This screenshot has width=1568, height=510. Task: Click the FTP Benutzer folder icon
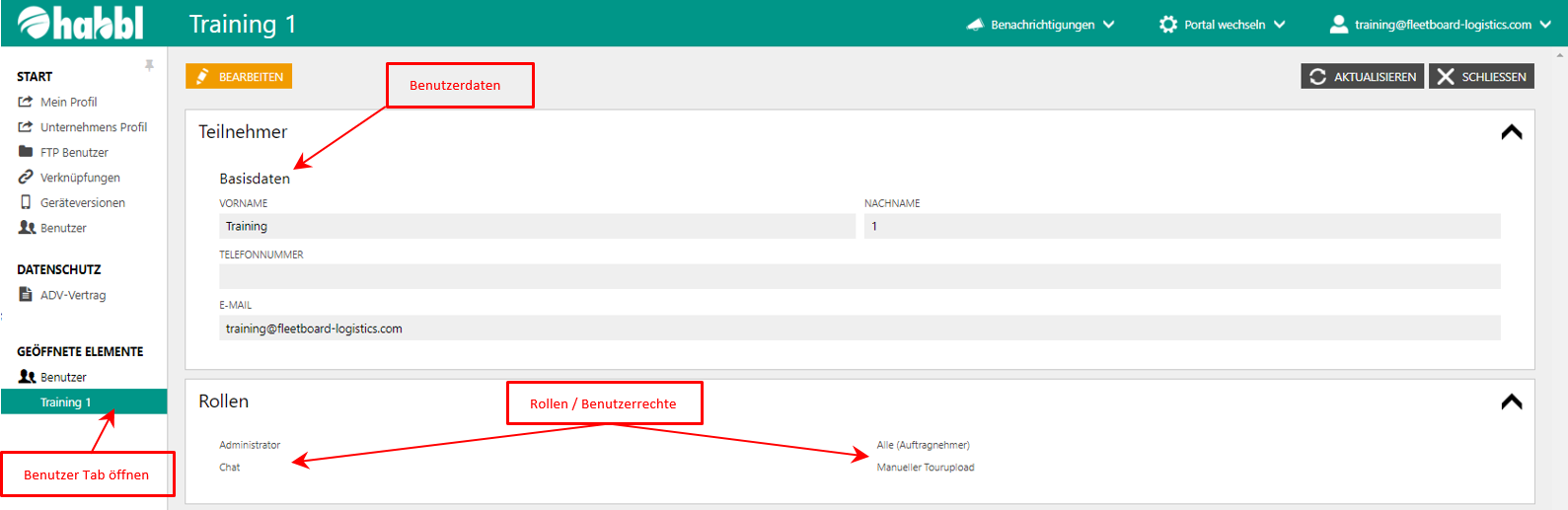pyautogui.click(x=26, y=152)
